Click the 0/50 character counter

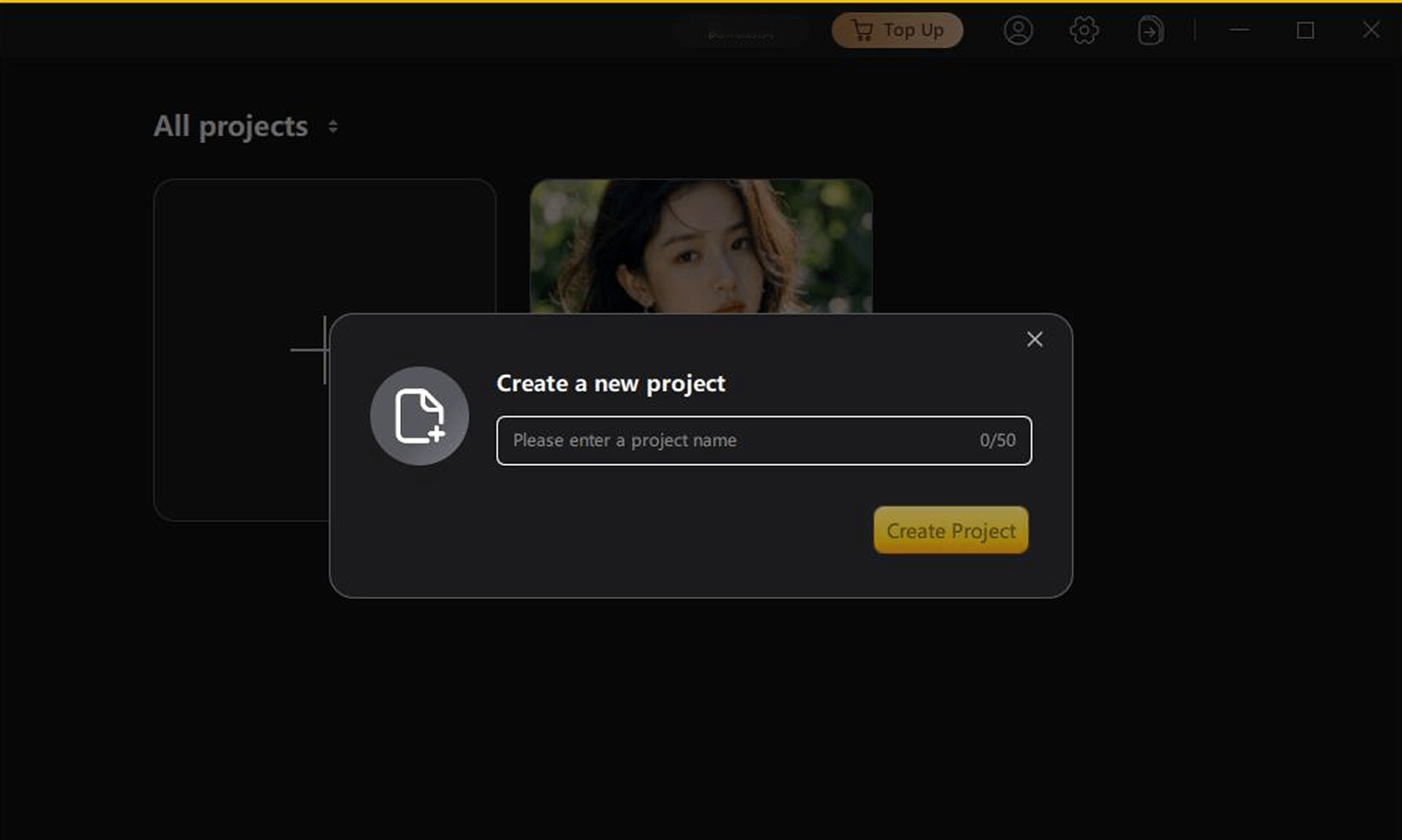[x=997, y=441]
